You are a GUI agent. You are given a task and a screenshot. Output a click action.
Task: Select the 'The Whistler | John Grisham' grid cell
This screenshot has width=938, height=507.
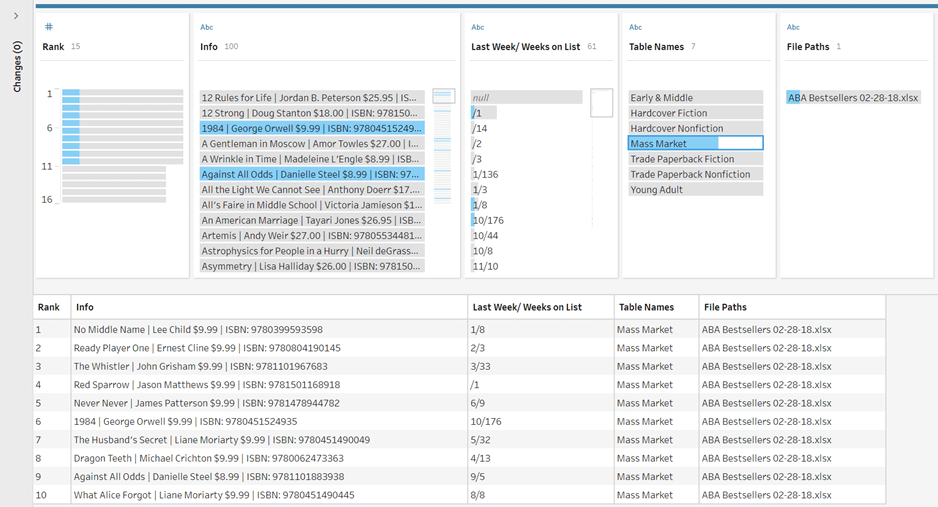tap(269, 366)
